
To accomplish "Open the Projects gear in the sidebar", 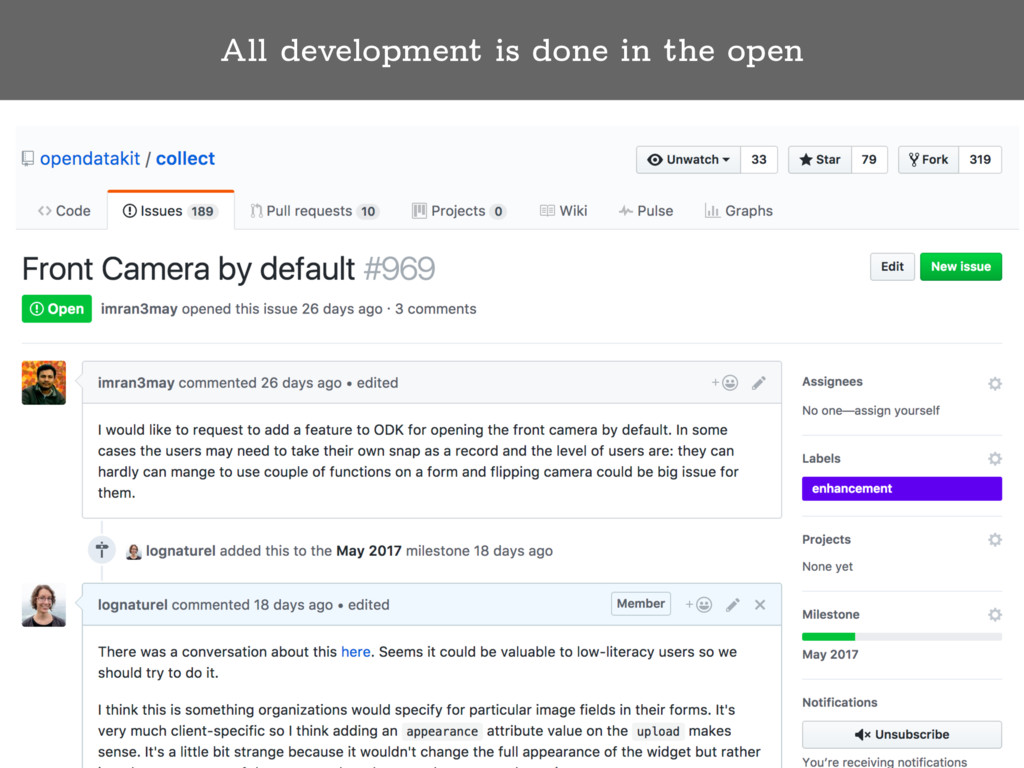I will pyautogui.click(x=995, y=539).
